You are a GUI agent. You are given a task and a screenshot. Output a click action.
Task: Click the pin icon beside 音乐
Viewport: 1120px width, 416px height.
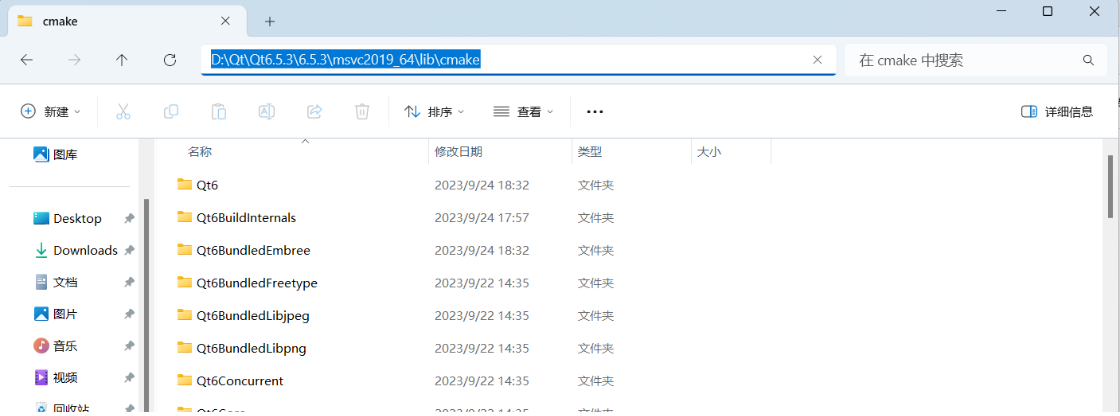[129, 347]
